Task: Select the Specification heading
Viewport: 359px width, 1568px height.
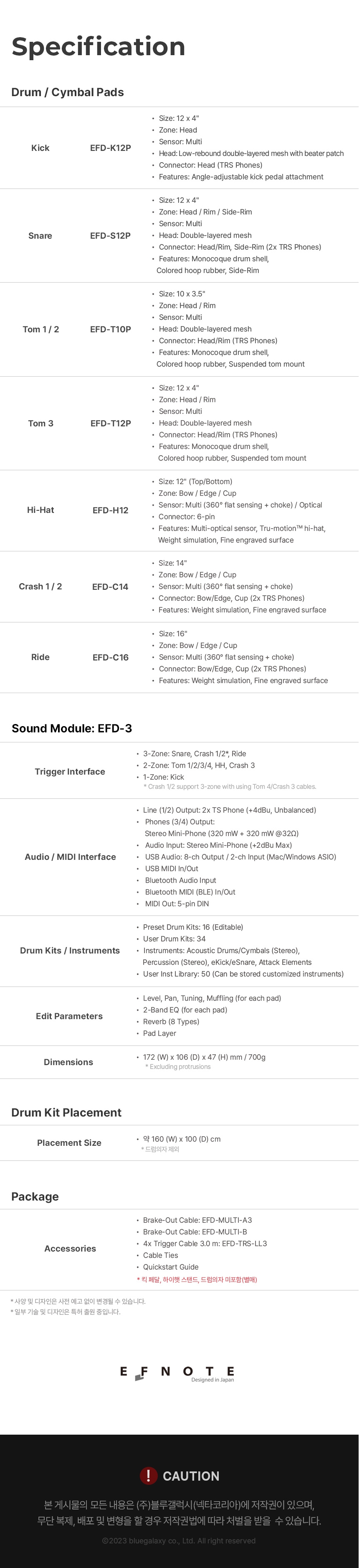Action: click(x=99, y=46)
